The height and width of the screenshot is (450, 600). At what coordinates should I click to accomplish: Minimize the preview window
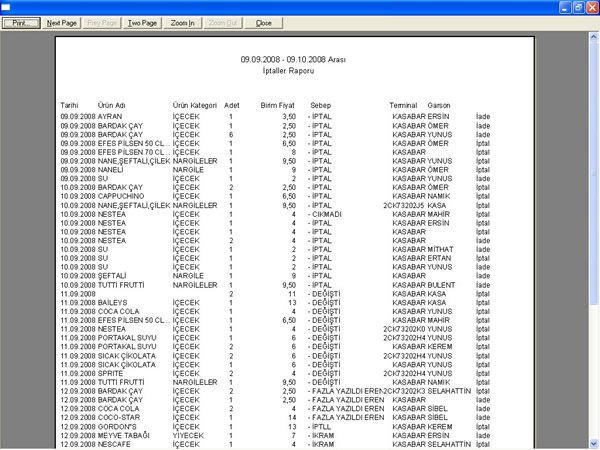coord(565,7)
